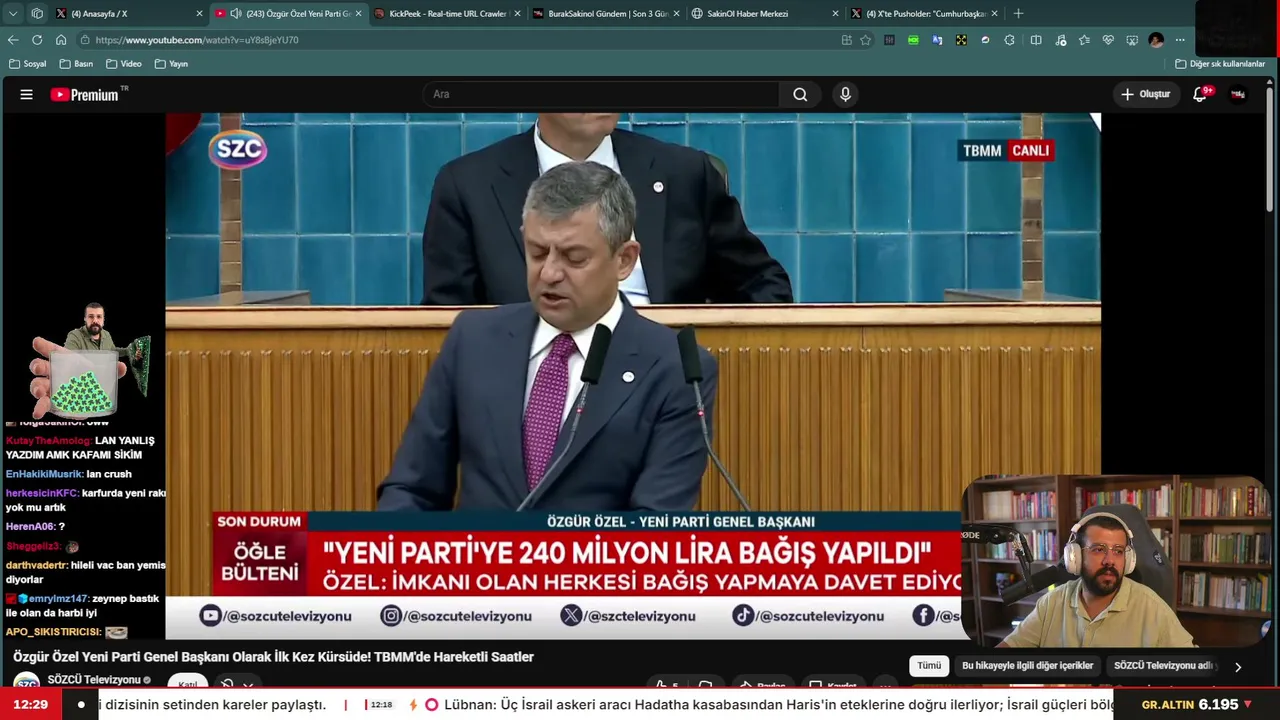The height and width of the screenshot is (720, 1280).
Task: Close the Anasayfa / X tab
Action: [x=199, y=14]
